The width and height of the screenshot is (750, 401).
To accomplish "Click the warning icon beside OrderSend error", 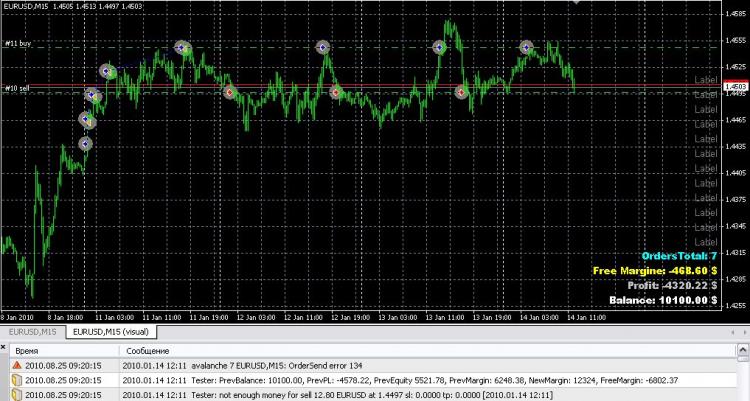I will (x=17, y=366).
